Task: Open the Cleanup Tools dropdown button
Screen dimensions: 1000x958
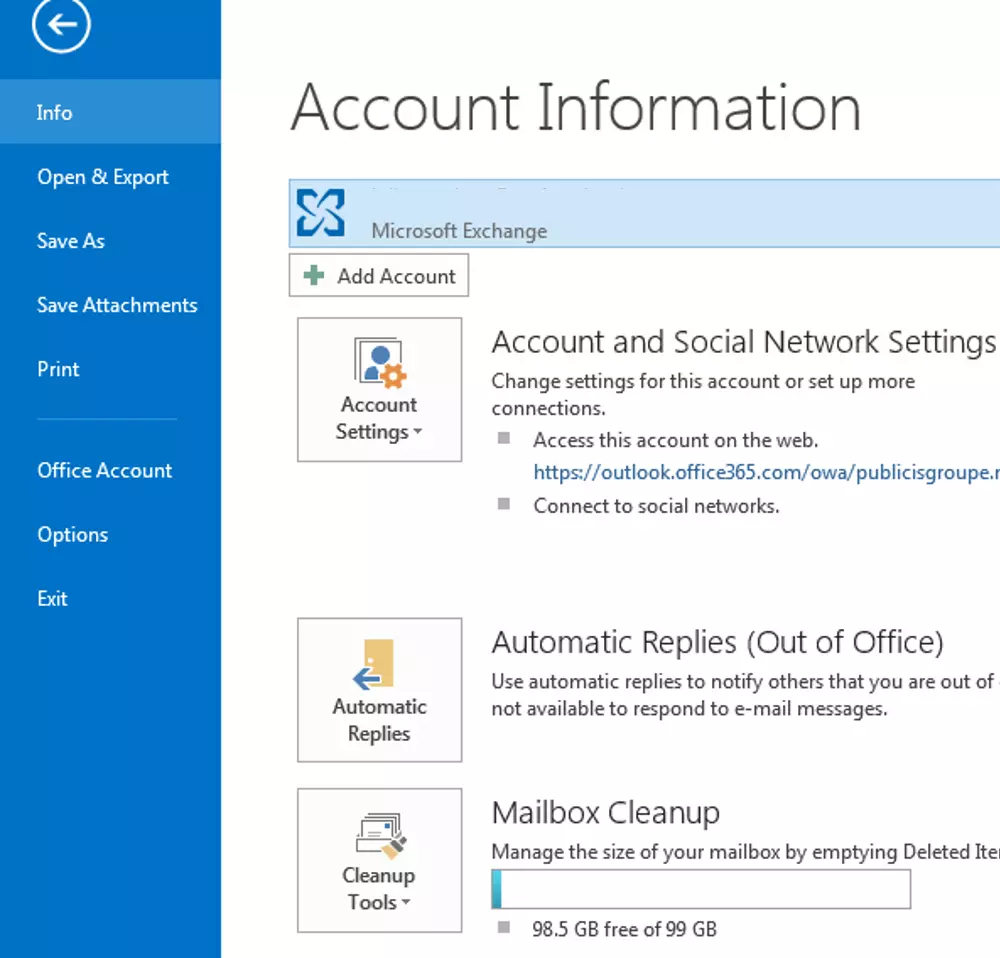Action: click(x=379, y=860)
